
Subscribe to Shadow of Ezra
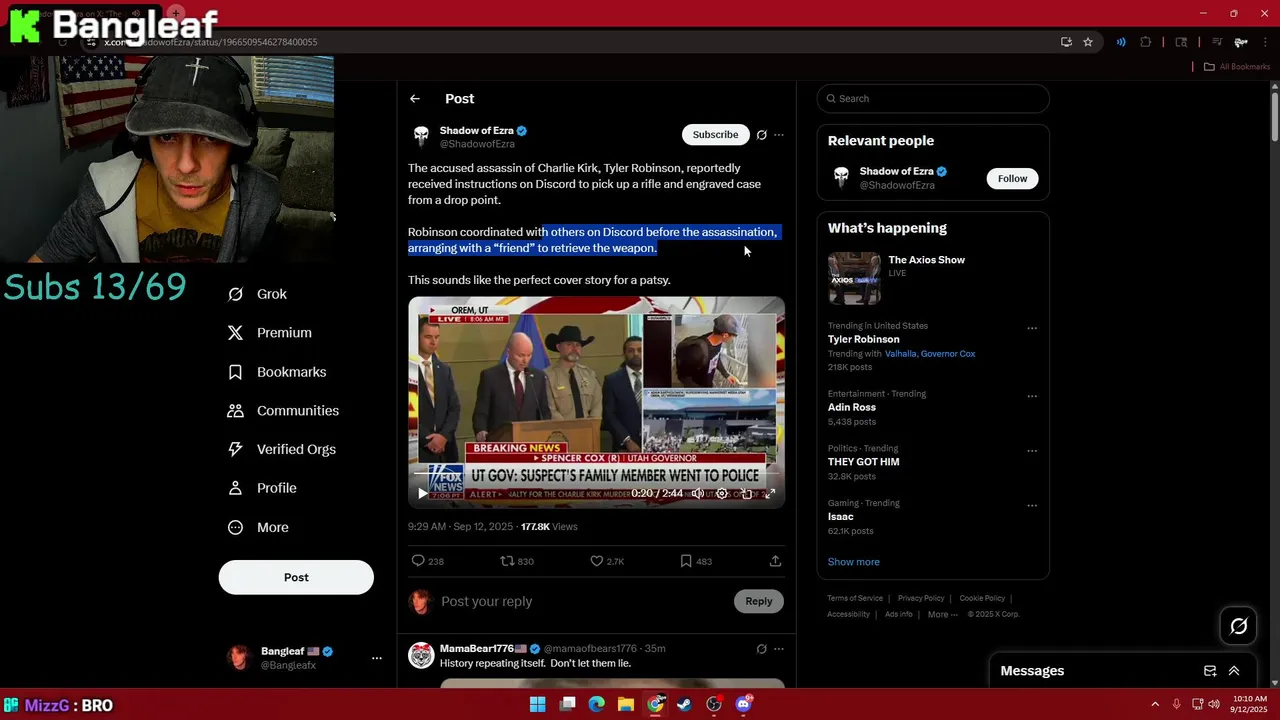715,135
